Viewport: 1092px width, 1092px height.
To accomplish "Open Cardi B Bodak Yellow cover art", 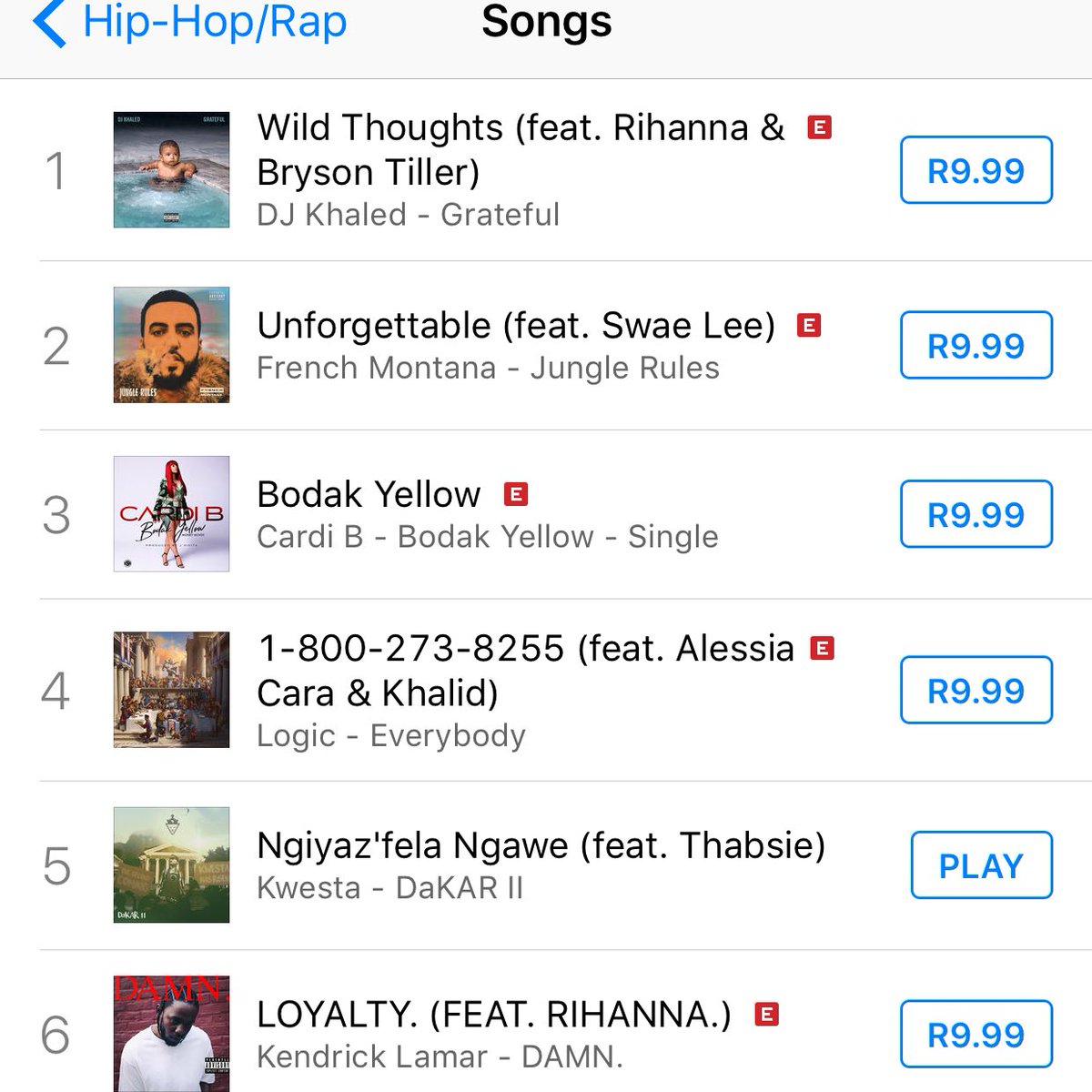I will pos(171,514).
